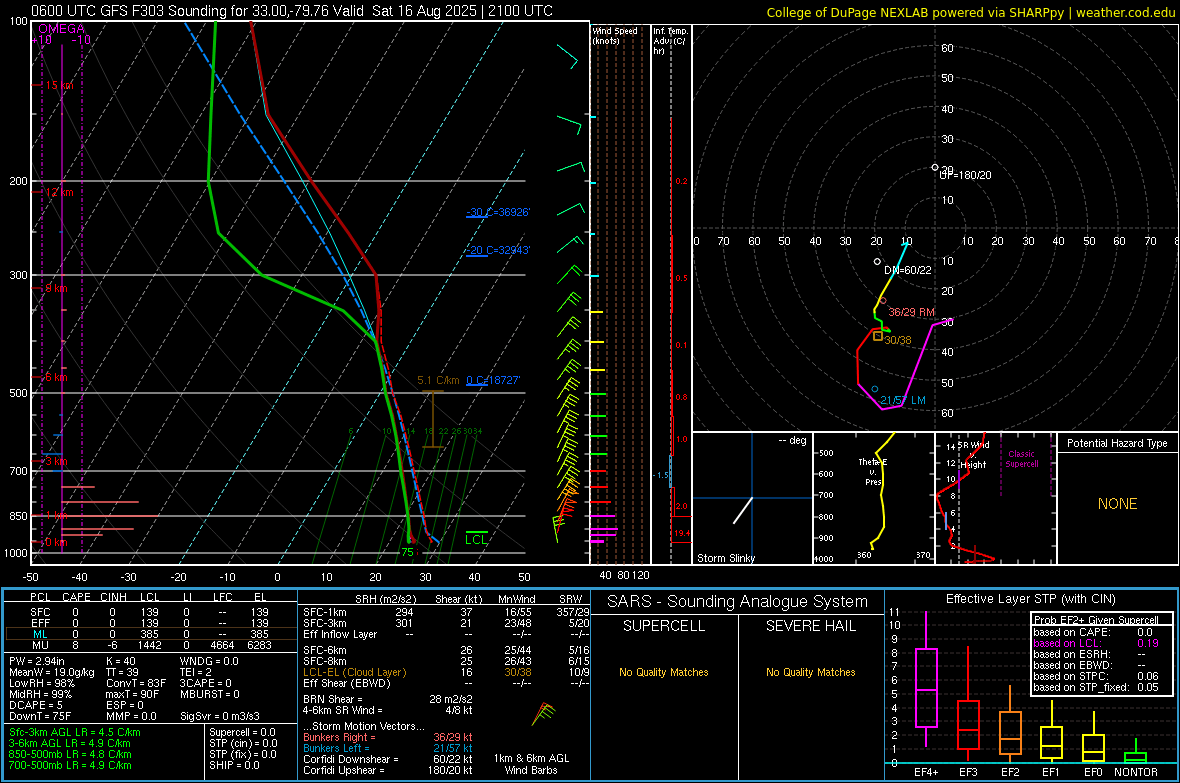Click the Corfidi Downshear line

coord(388,759)
